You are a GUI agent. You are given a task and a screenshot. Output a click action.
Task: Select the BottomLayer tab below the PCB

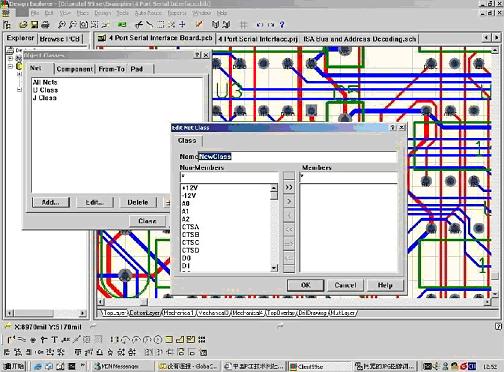[145, 313]
